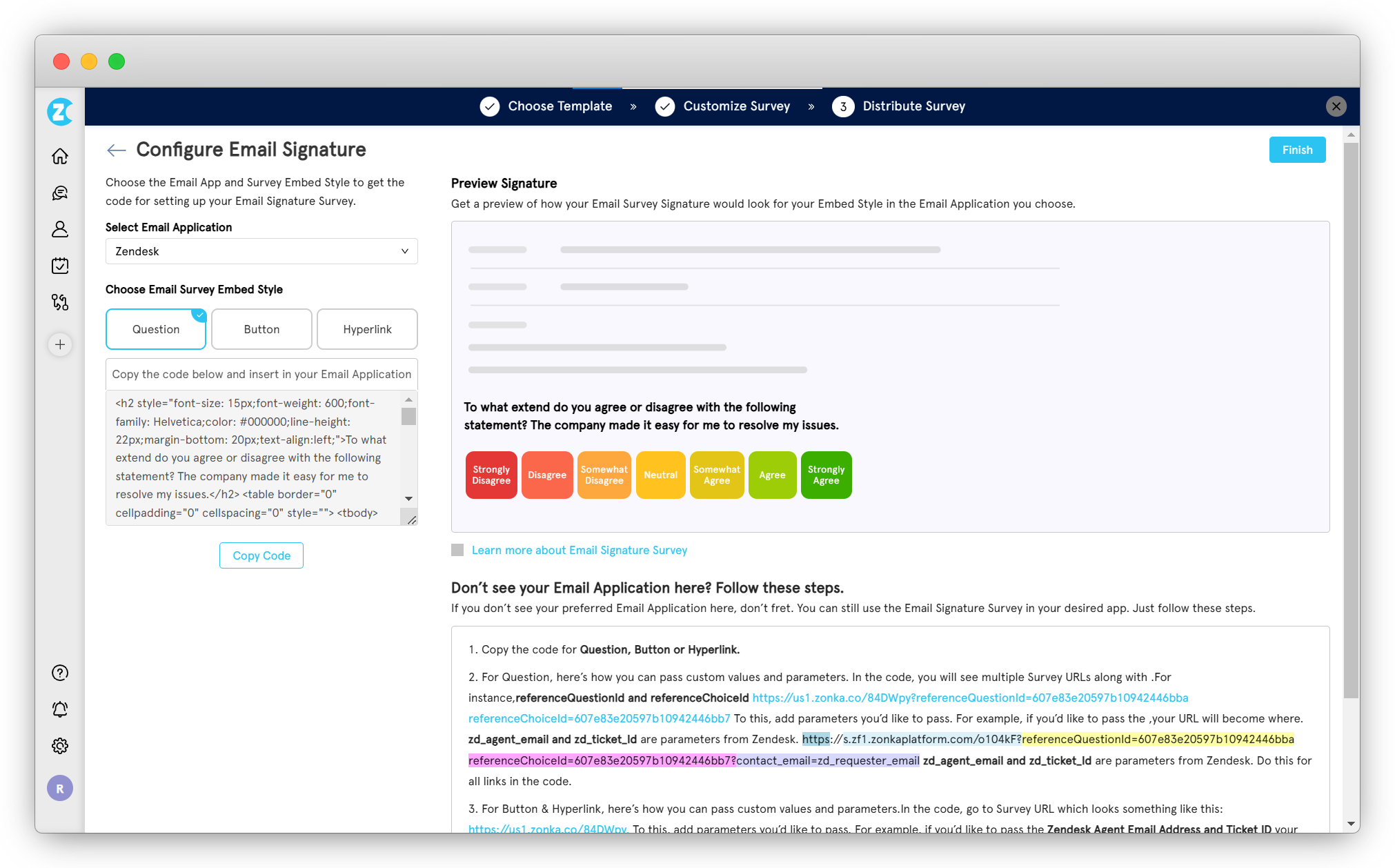Go to Choose Template step
The image size is (1395, 868).
pyautogui.click(x=560, y=106)
